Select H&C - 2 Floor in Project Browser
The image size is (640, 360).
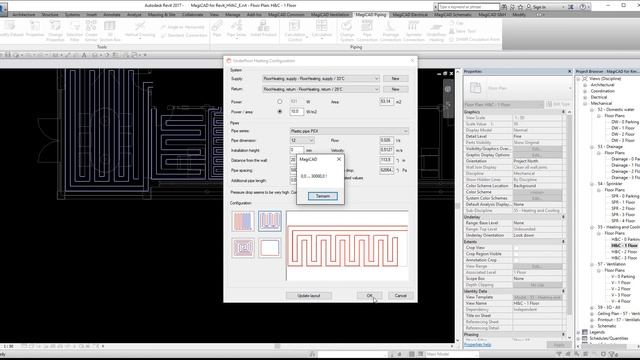coord(623,252)
